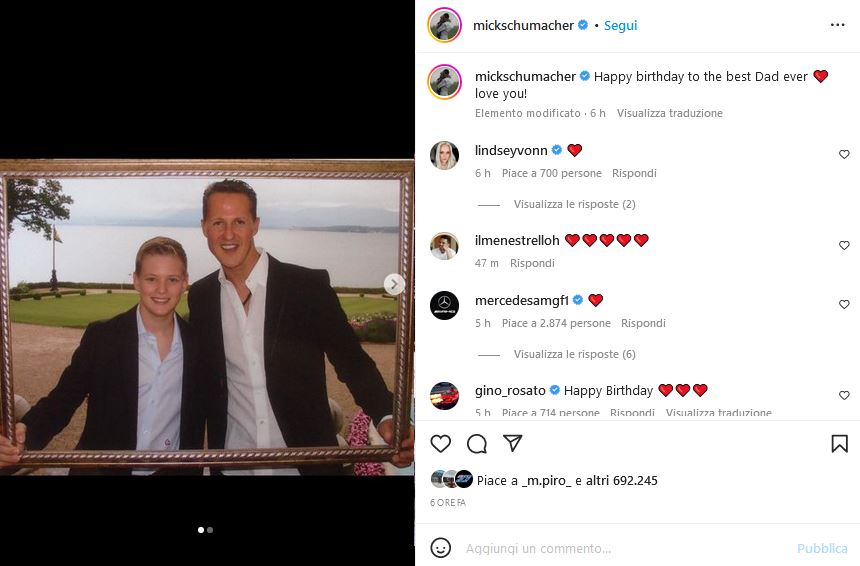Like the post with heart icon

tap(441, 444)
